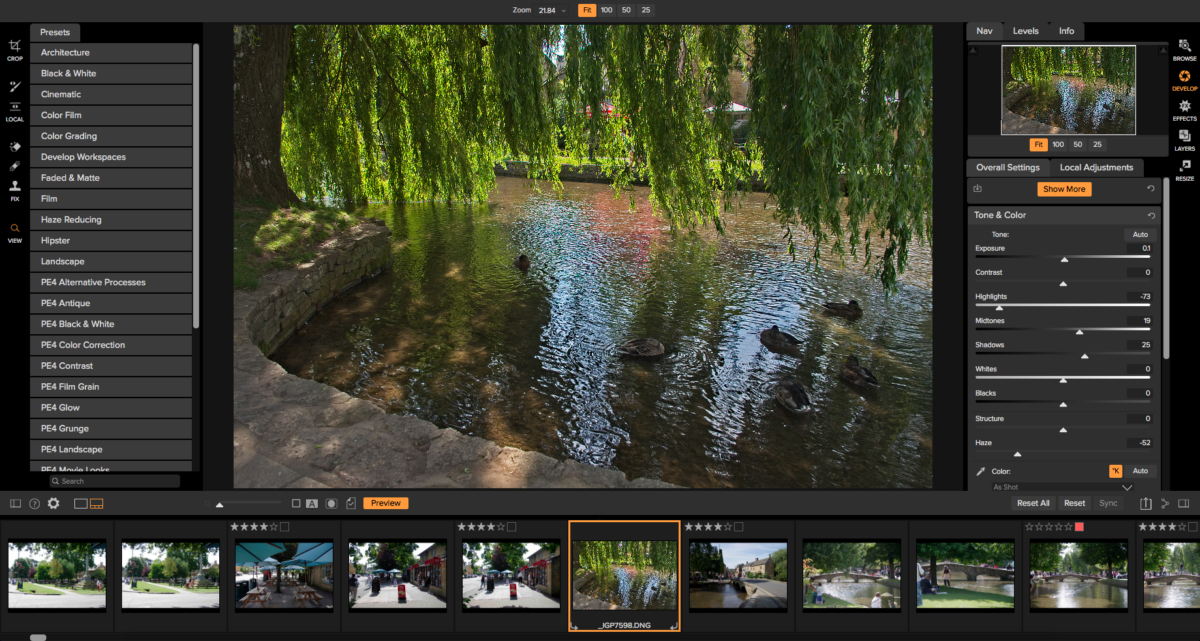
Task: Adjust the Highlights slider handle
Action: tap(999, 308)
